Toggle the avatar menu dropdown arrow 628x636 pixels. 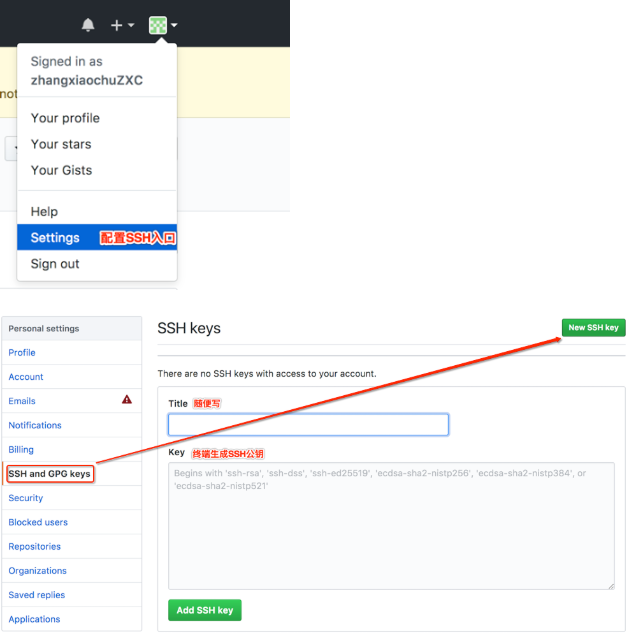pos(174,25)
